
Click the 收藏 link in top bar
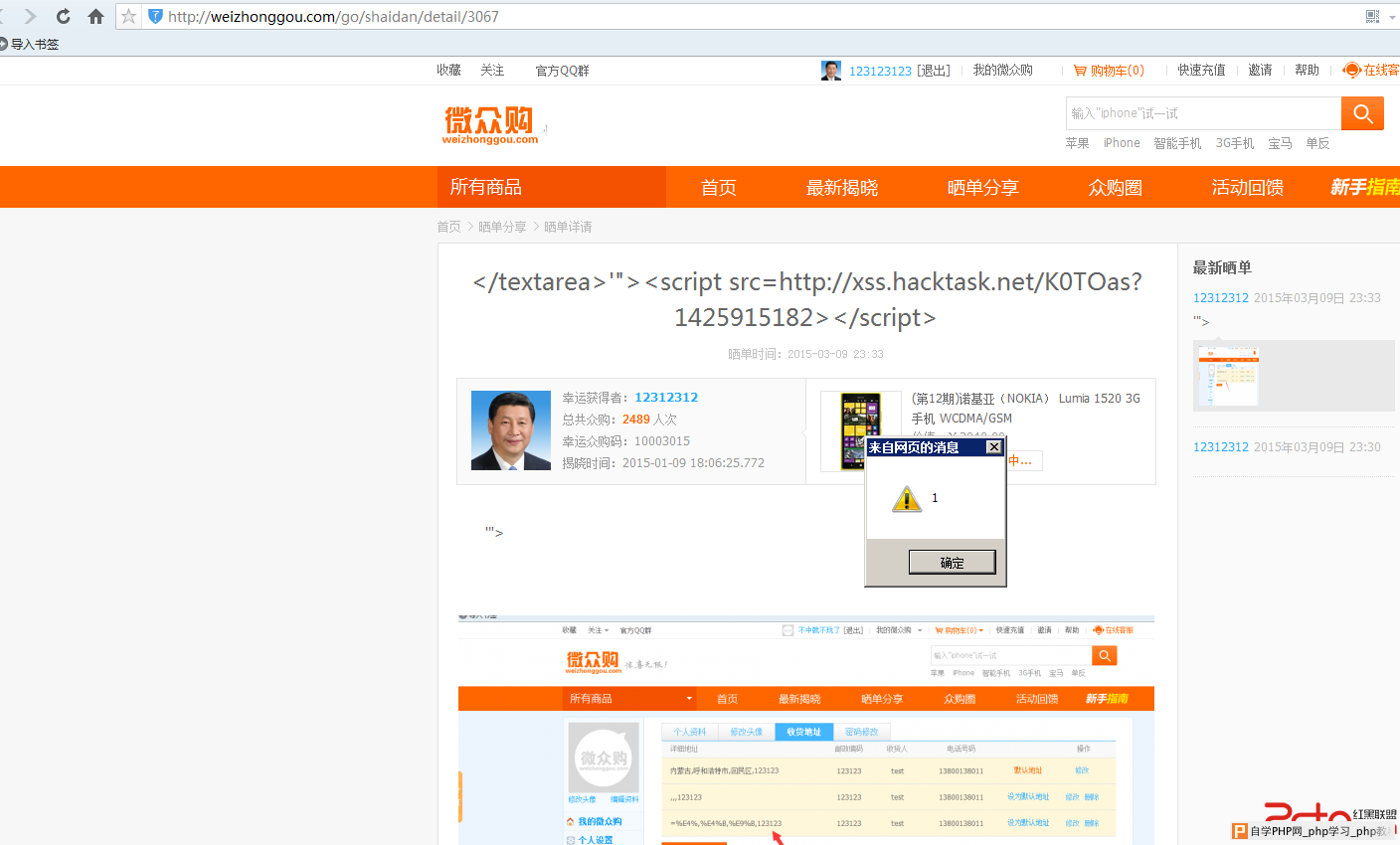(x=448, y=71)
